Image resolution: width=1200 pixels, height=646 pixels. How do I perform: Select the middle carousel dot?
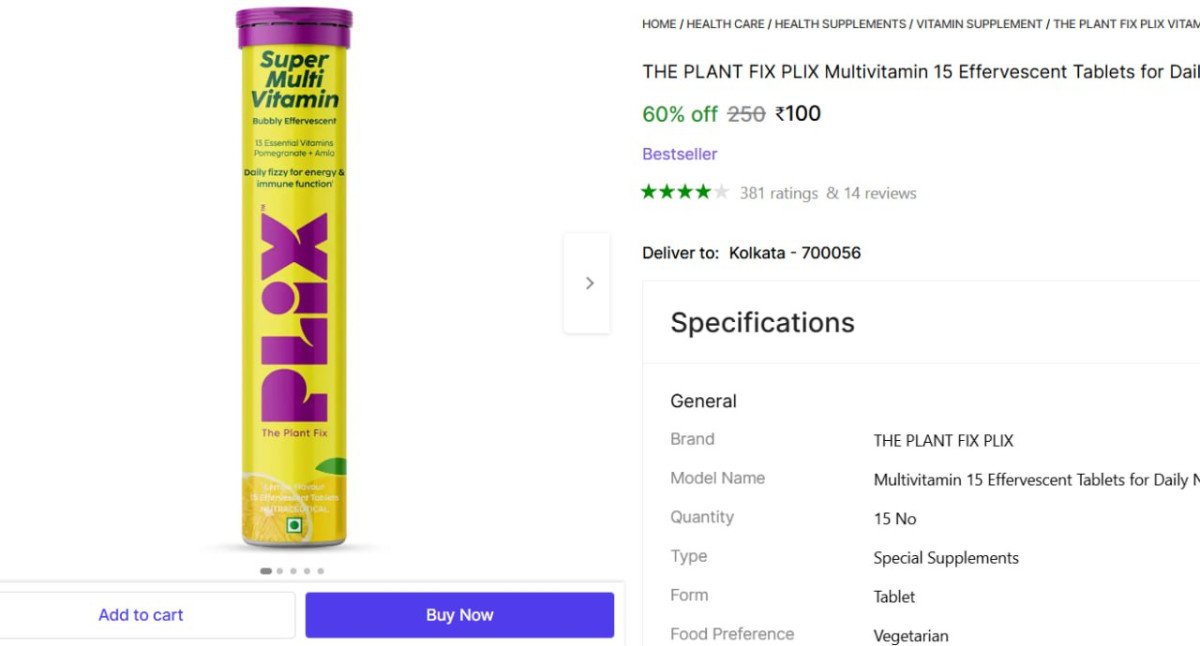tap(293, 571)
